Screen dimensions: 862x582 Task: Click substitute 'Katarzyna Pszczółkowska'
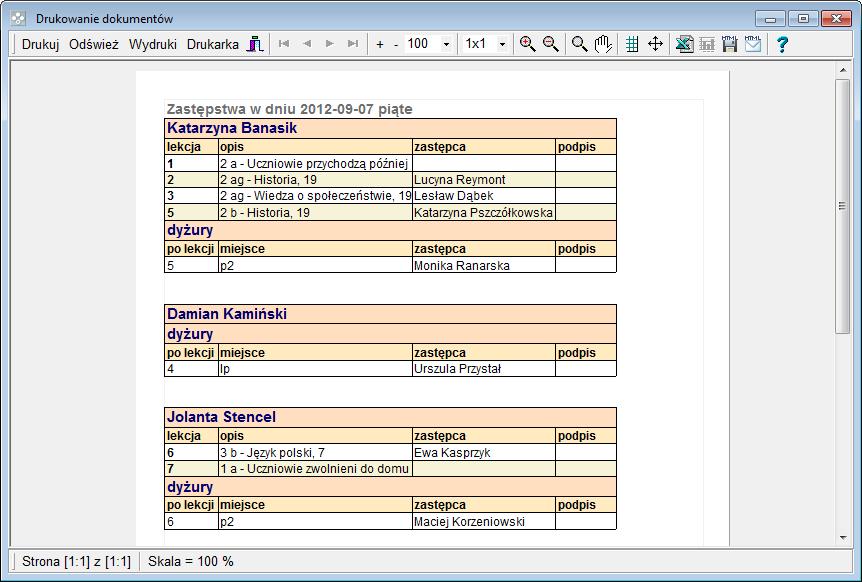click(x=483, y=212)
